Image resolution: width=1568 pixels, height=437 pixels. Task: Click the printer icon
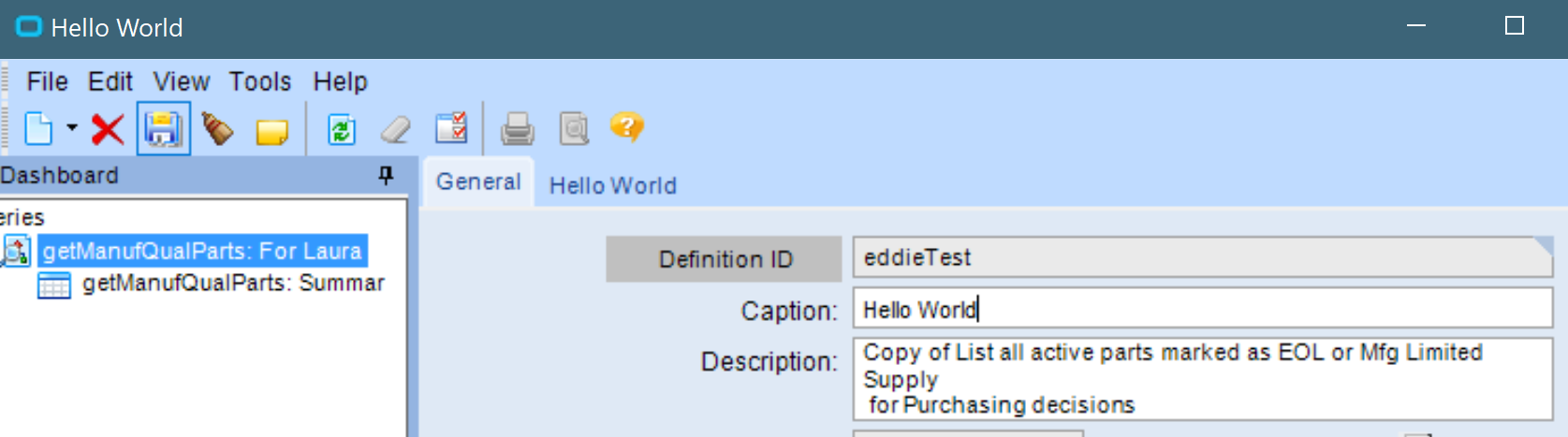click(517, 128)
